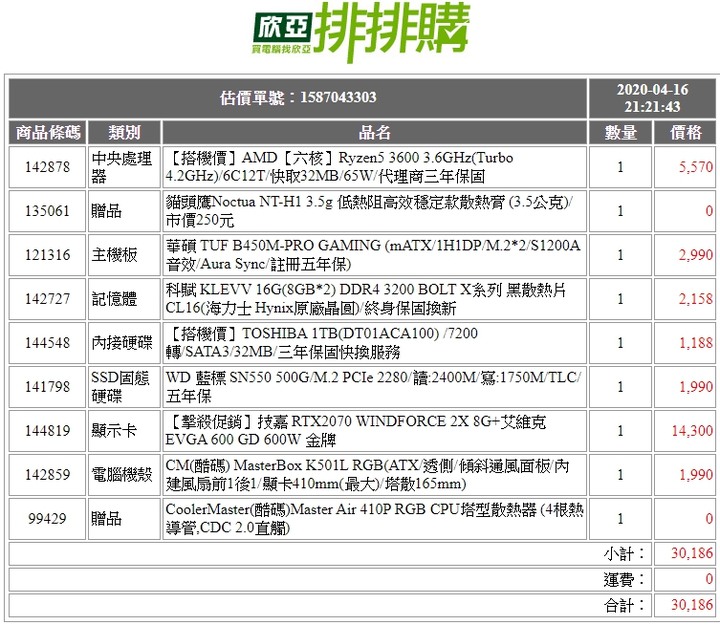Select category 內接硬碟
Viewport: 720px width, 625px height.
click(x=122, y=343)
